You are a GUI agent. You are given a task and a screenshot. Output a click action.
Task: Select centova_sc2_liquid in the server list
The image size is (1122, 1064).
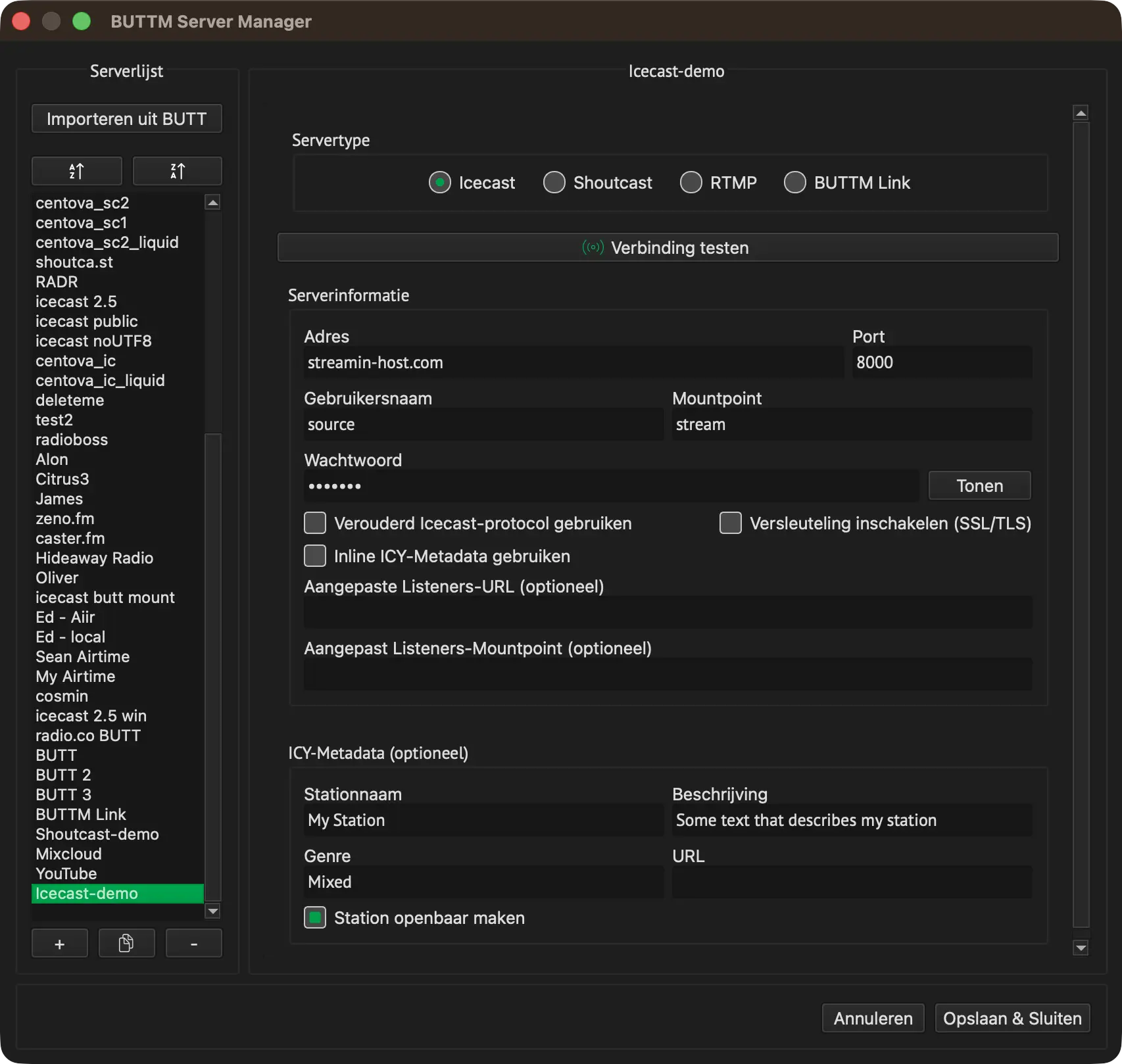coord(118,243)
